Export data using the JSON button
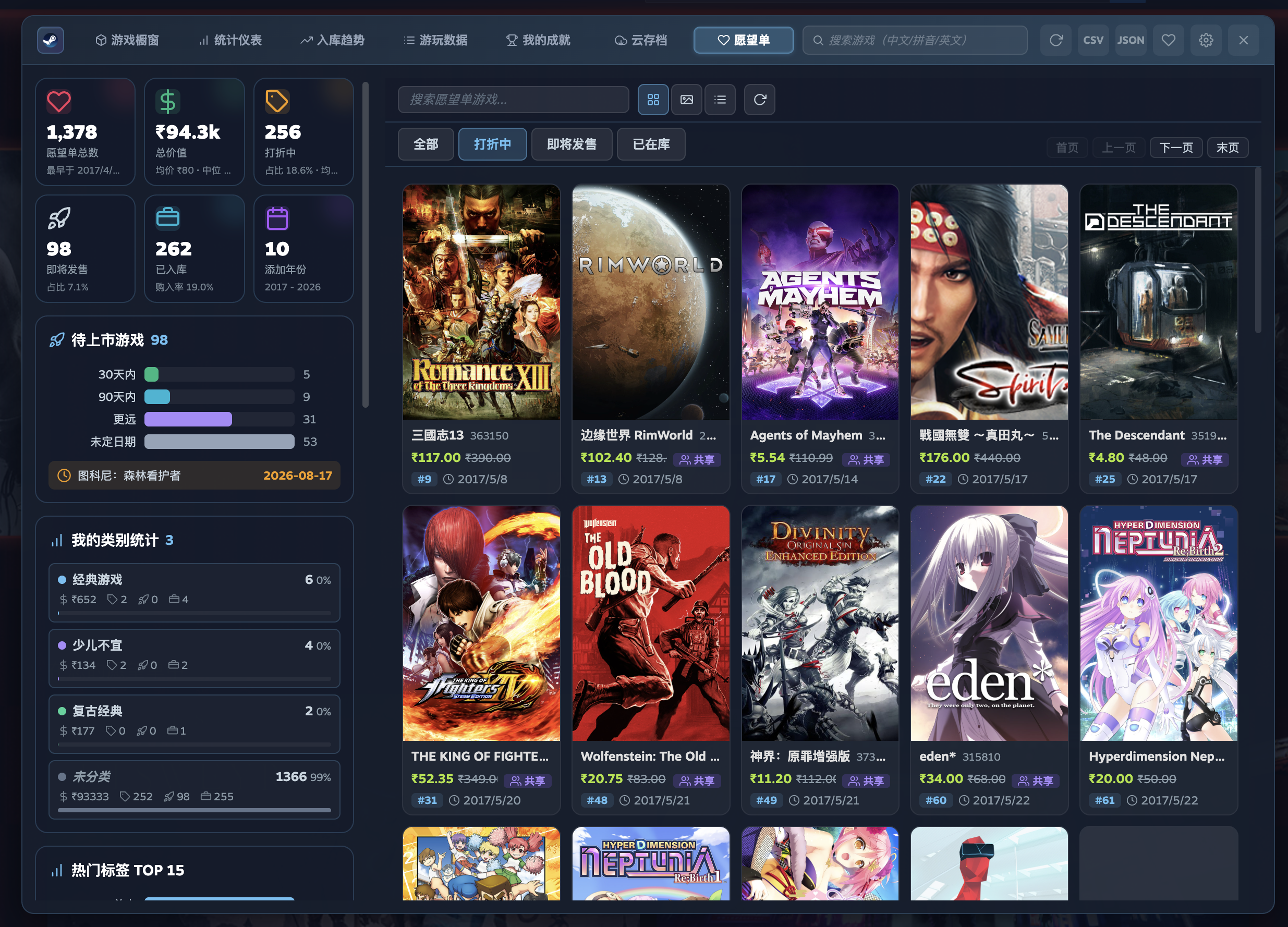Viewport: 1288px width, 927px height. pos(1131,40)
